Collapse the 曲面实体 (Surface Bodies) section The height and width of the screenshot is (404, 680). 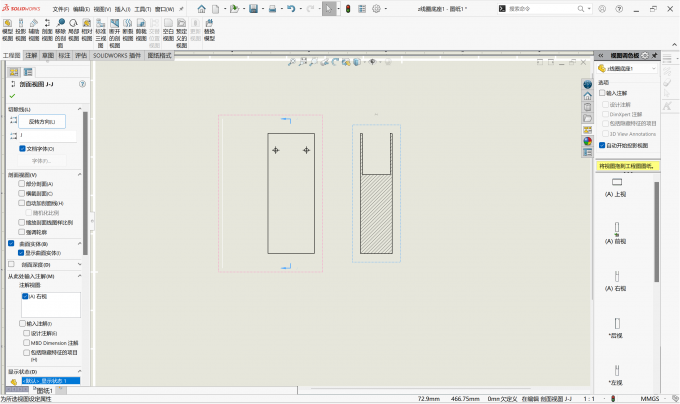click(79, 244)
